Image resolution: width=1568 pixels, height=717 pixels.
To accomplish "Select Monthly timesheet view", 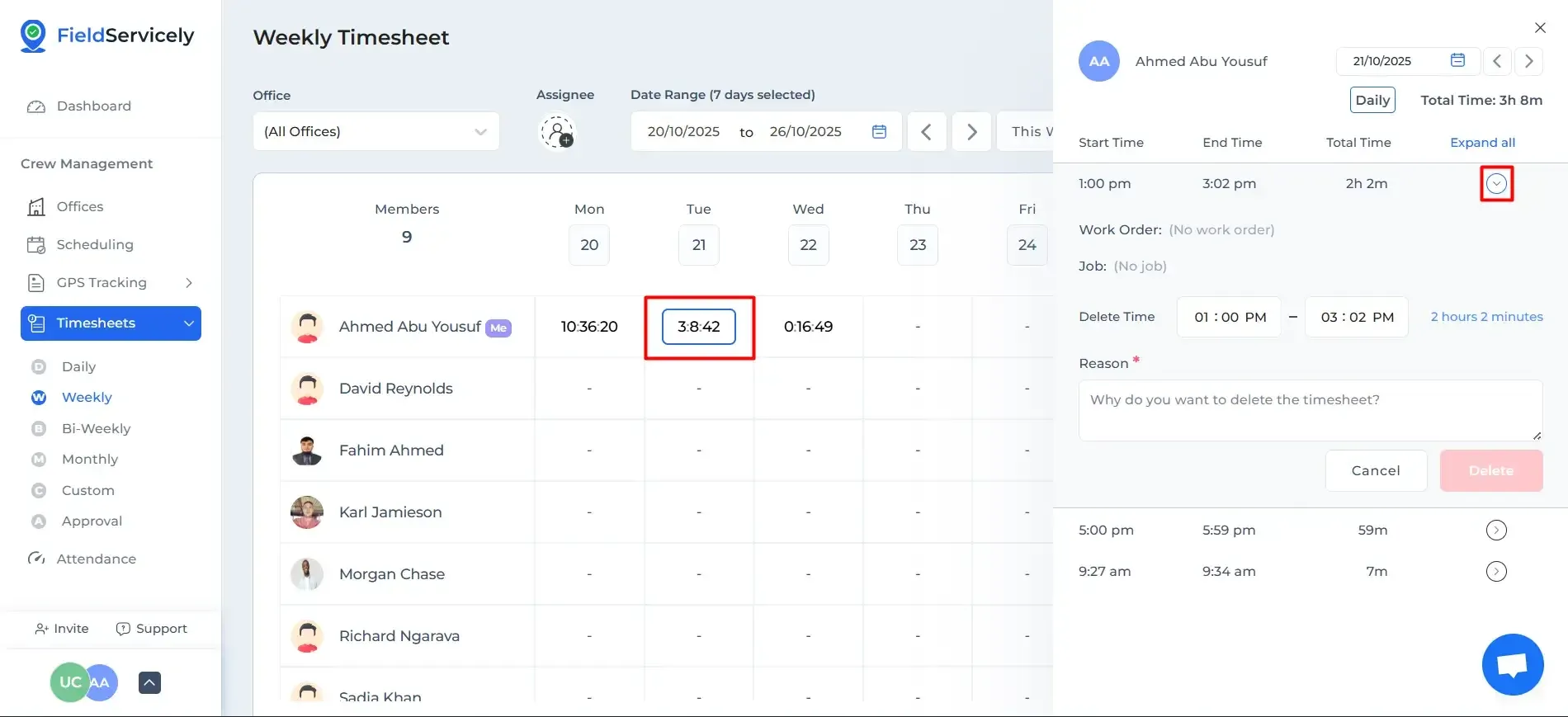I will pos(89,460).
